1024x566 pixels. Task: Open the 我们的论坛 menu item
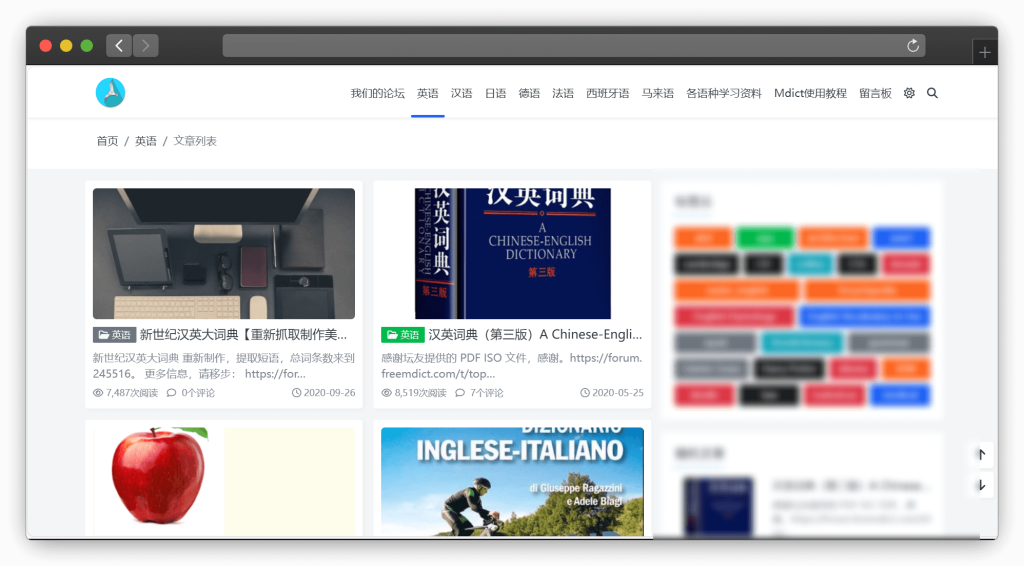[x=377, y=93]
